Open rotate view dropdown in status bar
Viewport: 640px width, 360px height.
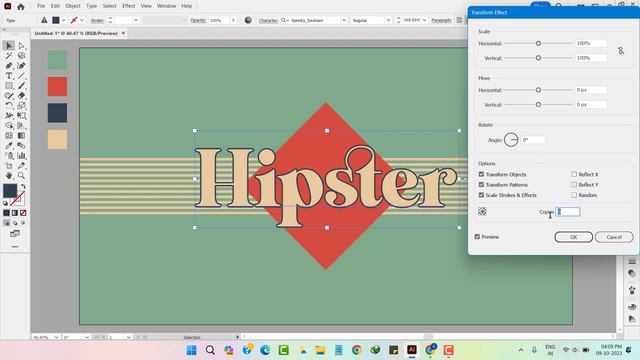87,337
